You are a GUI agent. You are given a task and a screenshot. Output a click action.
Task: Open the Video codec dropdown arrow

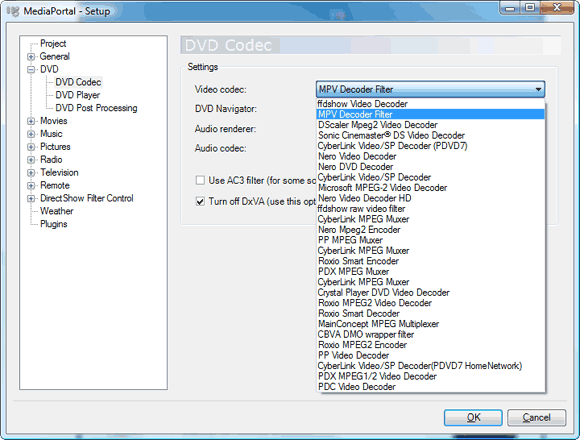(538, 89)
